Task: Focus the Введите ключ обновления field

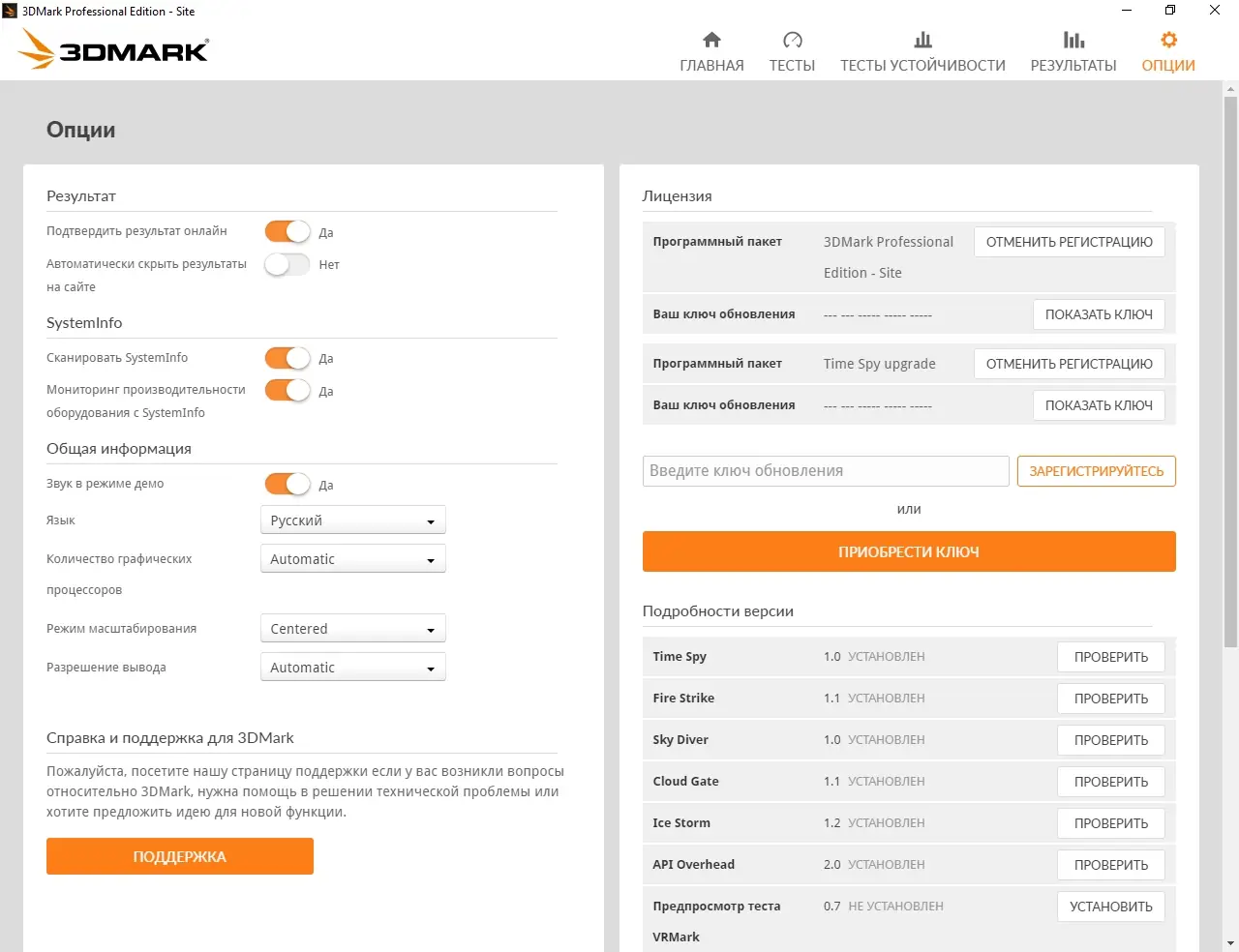Action: coord(826,471)
